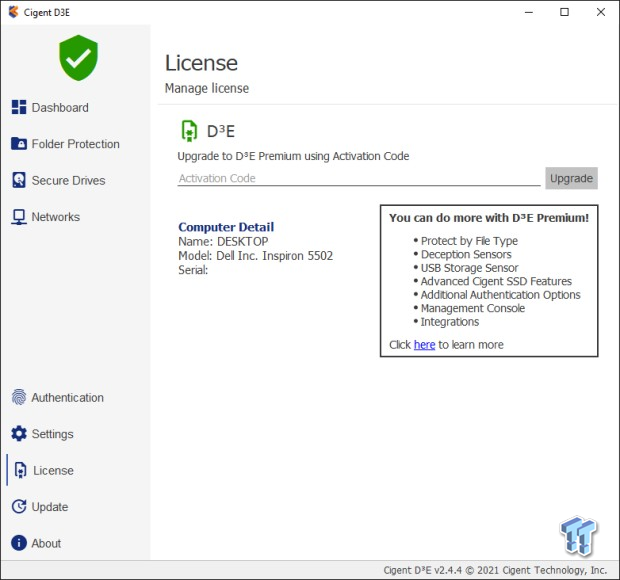Viewport: 620px width, 580px height.
Task: Click 'USB Storage Sensor' bullet
Action: coord(469,268)
